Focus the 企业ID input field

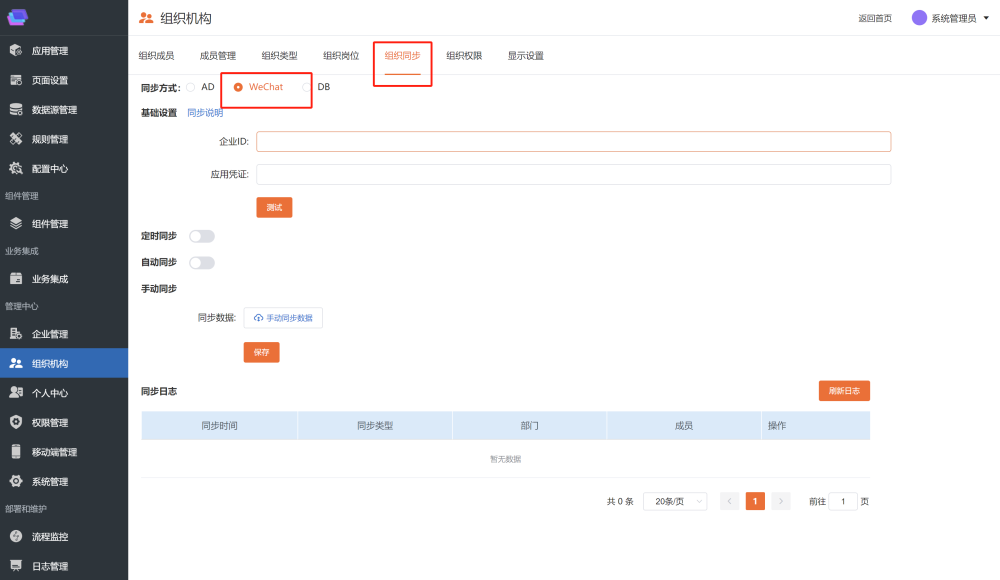coord(573,142)
